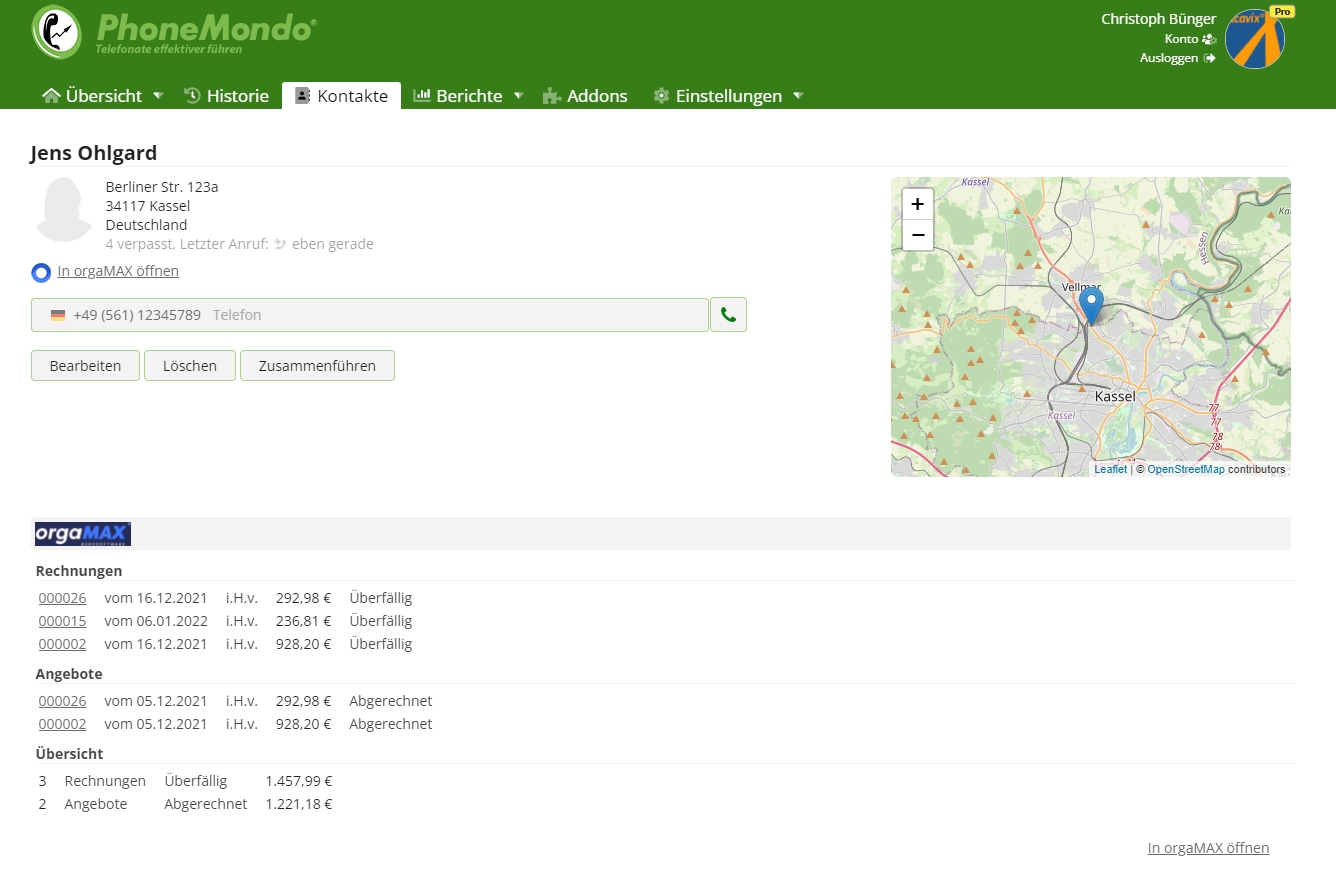Click the PhoneMondo logo icon
This screenshot has width=1336, height=877.
57,33
